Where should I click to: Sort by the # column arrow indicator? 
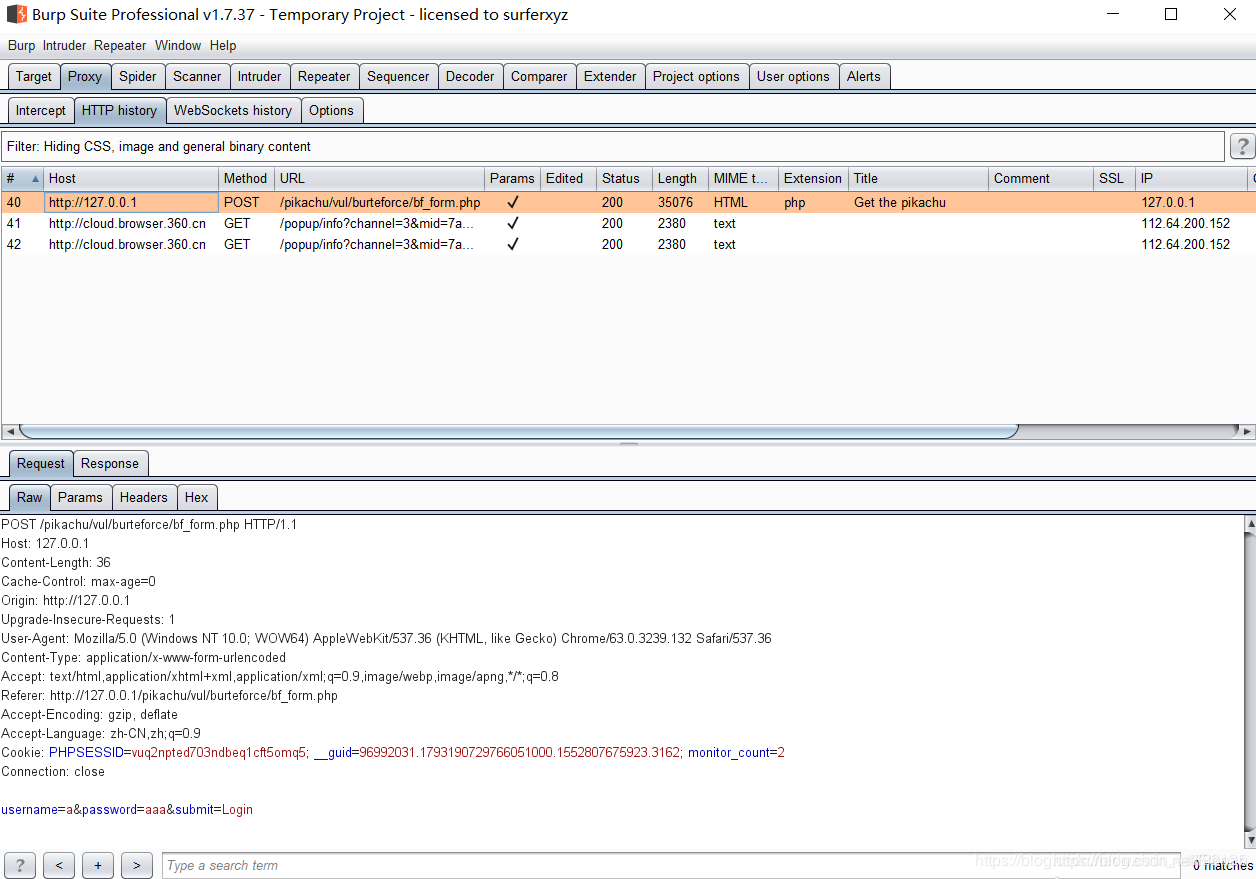(x=36, y=179)
